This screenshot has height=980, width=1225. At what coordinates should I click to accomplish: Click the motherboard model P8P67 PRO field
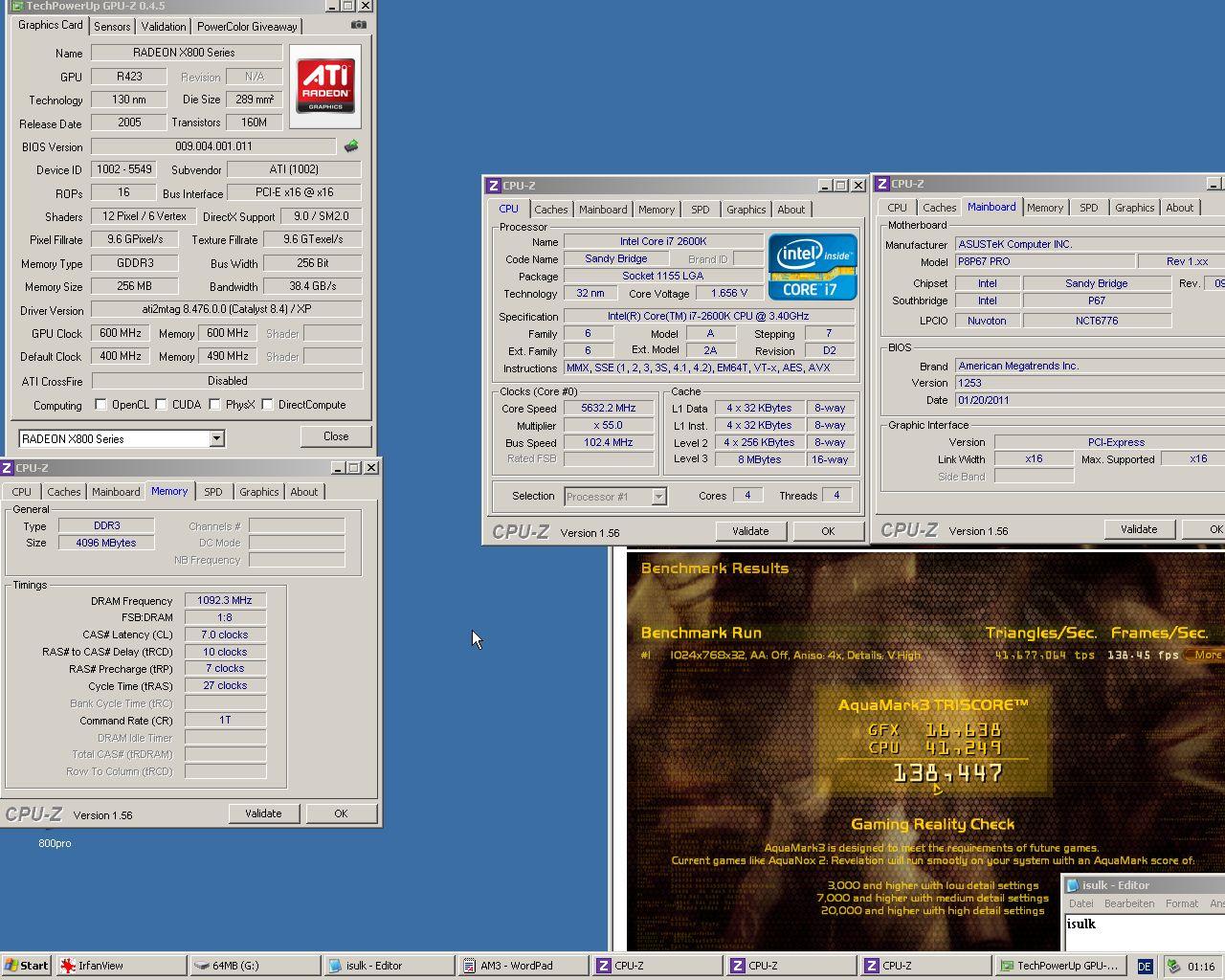1044,261
